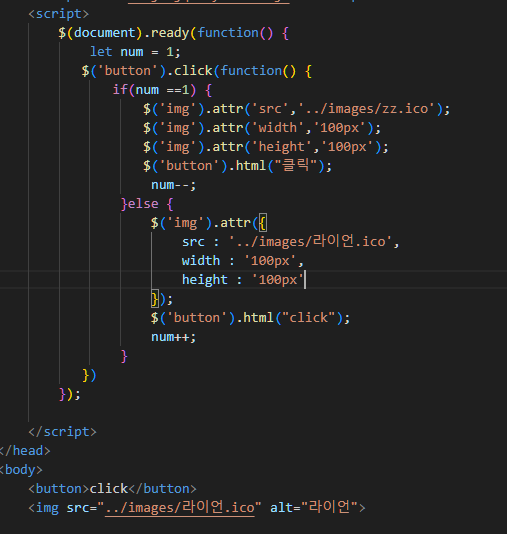Click the $('img').attr({ line
Viewport: 507px width, 534px height.
click(209, 223)
